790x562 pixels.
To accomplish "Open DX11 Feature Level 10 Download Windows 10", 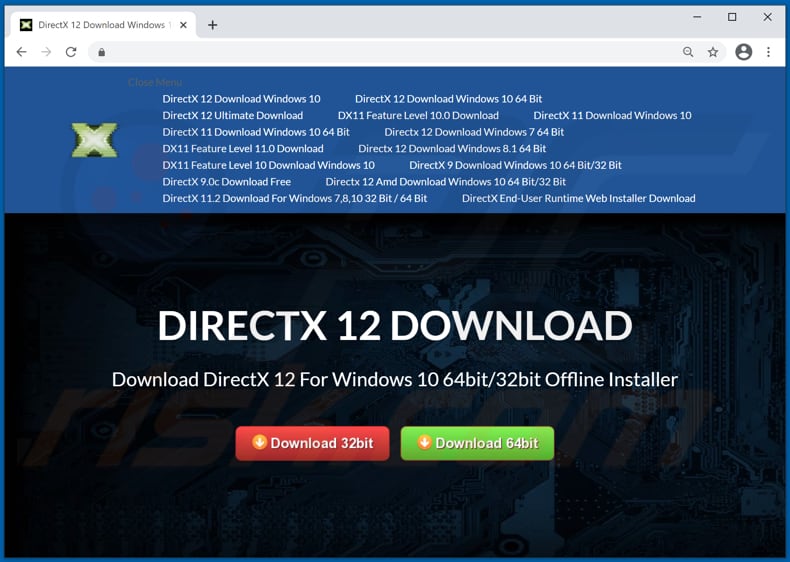I will [x=269, y=165].
